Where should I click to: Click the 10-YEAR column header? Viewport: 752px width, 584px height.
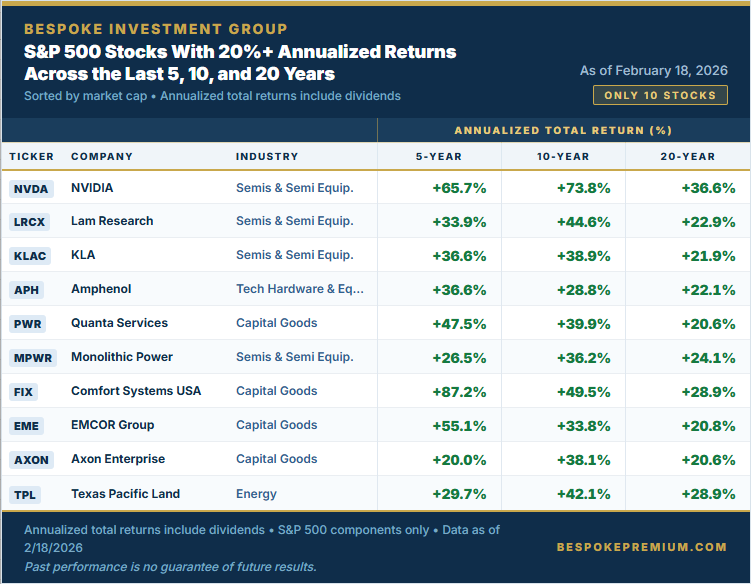[563, 156]
